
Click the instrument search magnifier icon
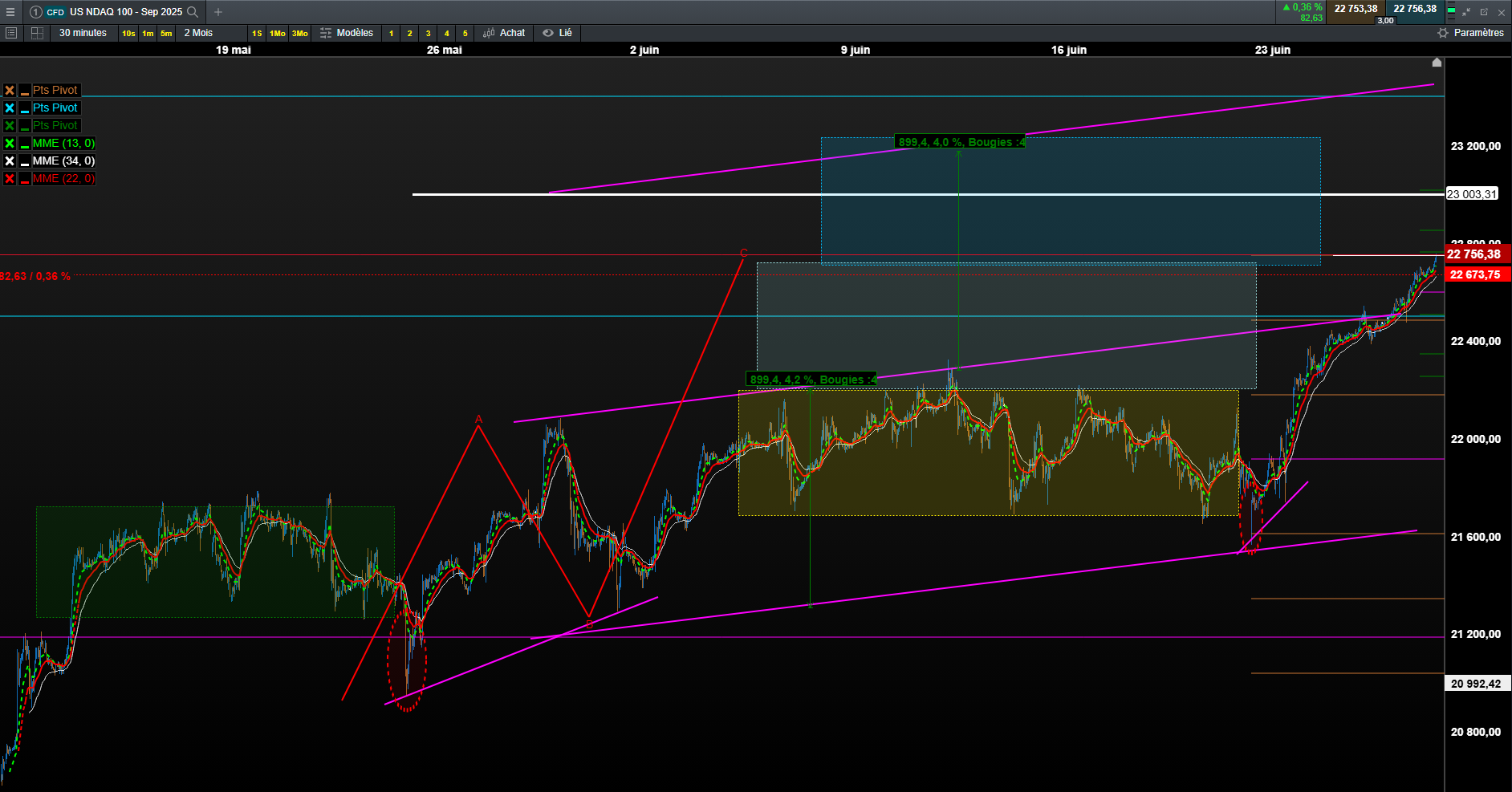193,12
